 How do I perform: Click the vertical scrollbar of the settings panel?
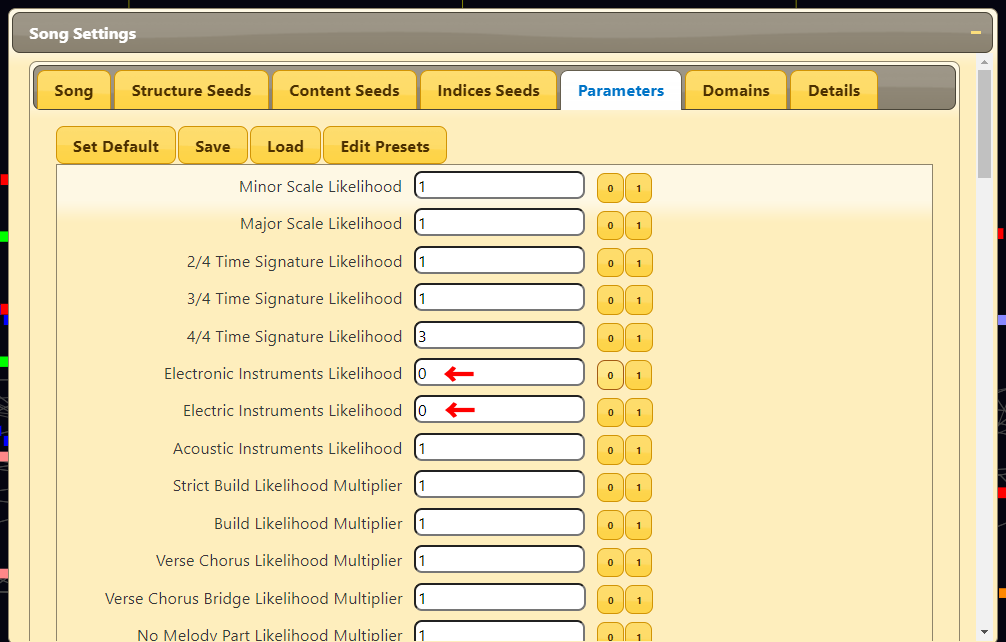click(984, 350)
